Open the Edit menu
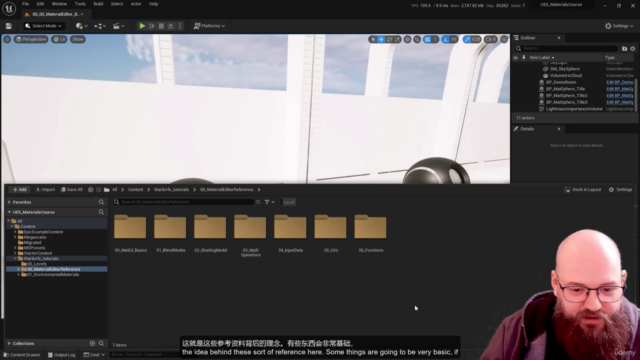Screen dimensions: 640x360 pyautogui.click(x=40, y=4)
